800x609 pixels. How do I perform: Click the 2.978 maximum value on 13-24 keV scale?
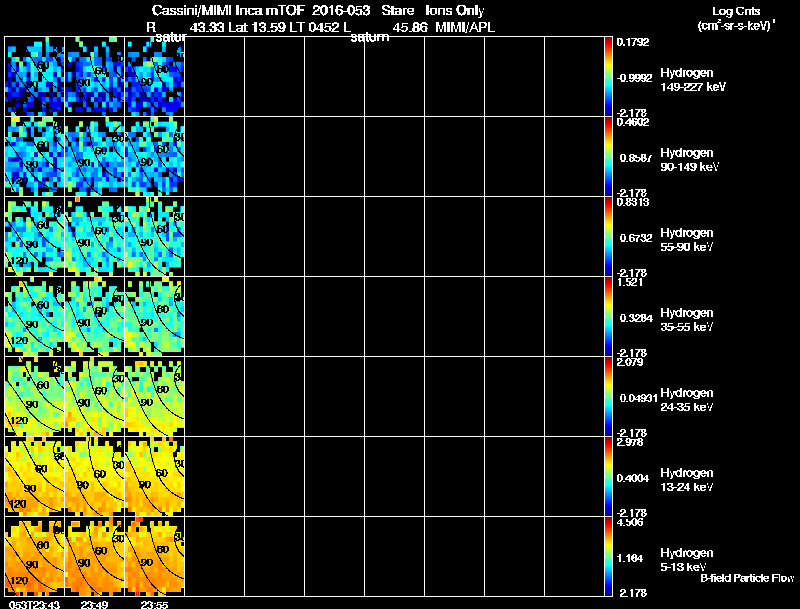(630, 442)
